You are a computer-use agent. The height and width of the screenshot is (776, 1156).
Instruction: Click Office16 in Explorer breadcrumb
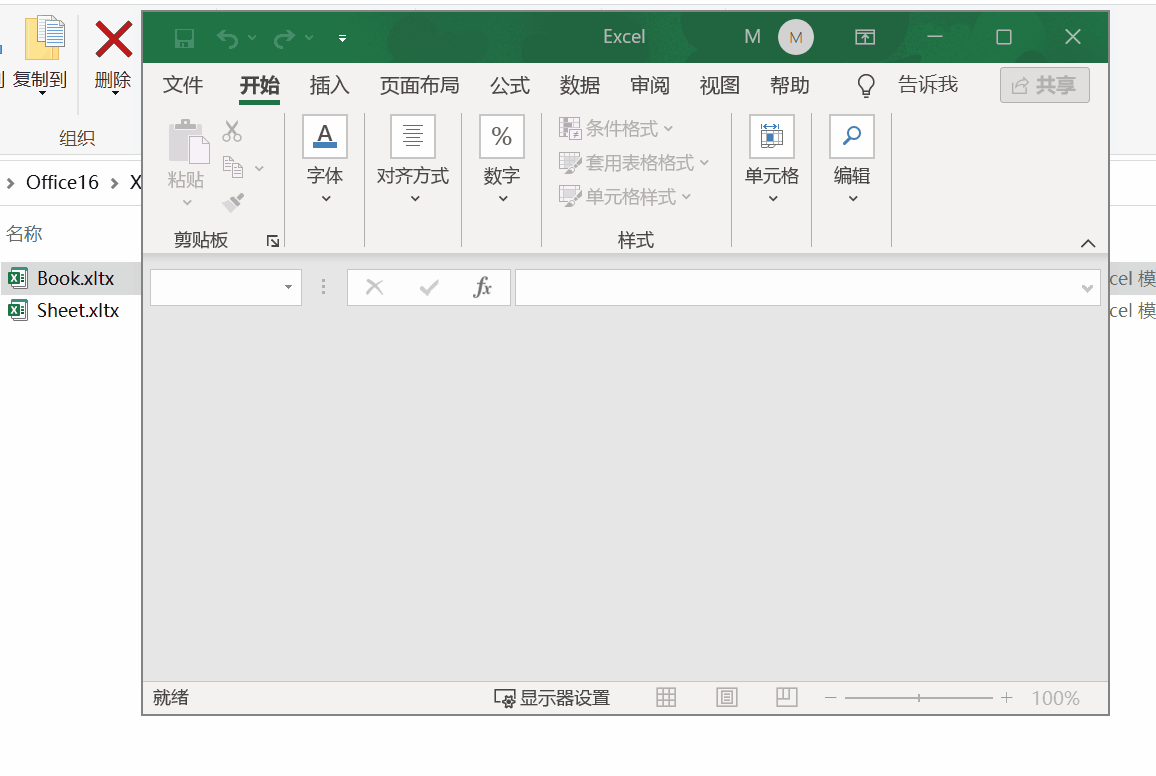point(62,182)
